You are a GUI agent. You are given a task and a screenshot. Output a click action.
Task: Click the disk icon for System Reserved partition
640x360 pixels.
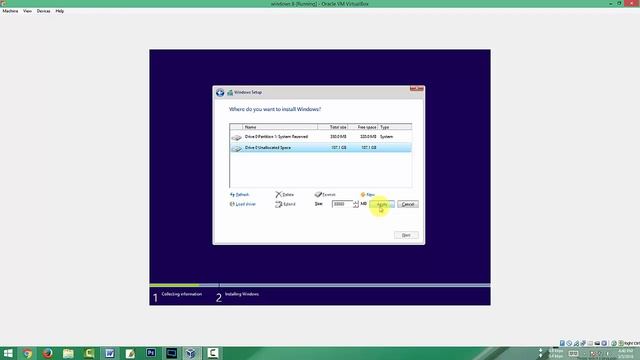[x=236, y=138]
